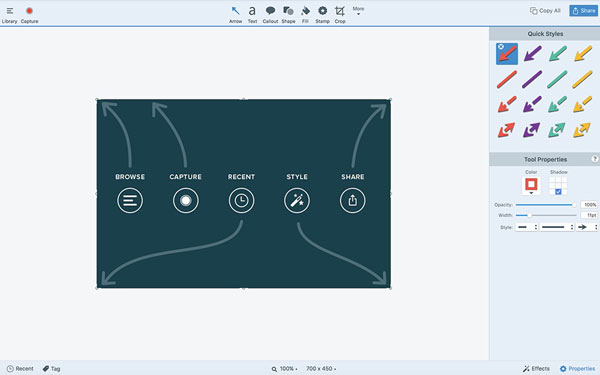
Task: Select the Callout tool
Action: click(270, 15)
